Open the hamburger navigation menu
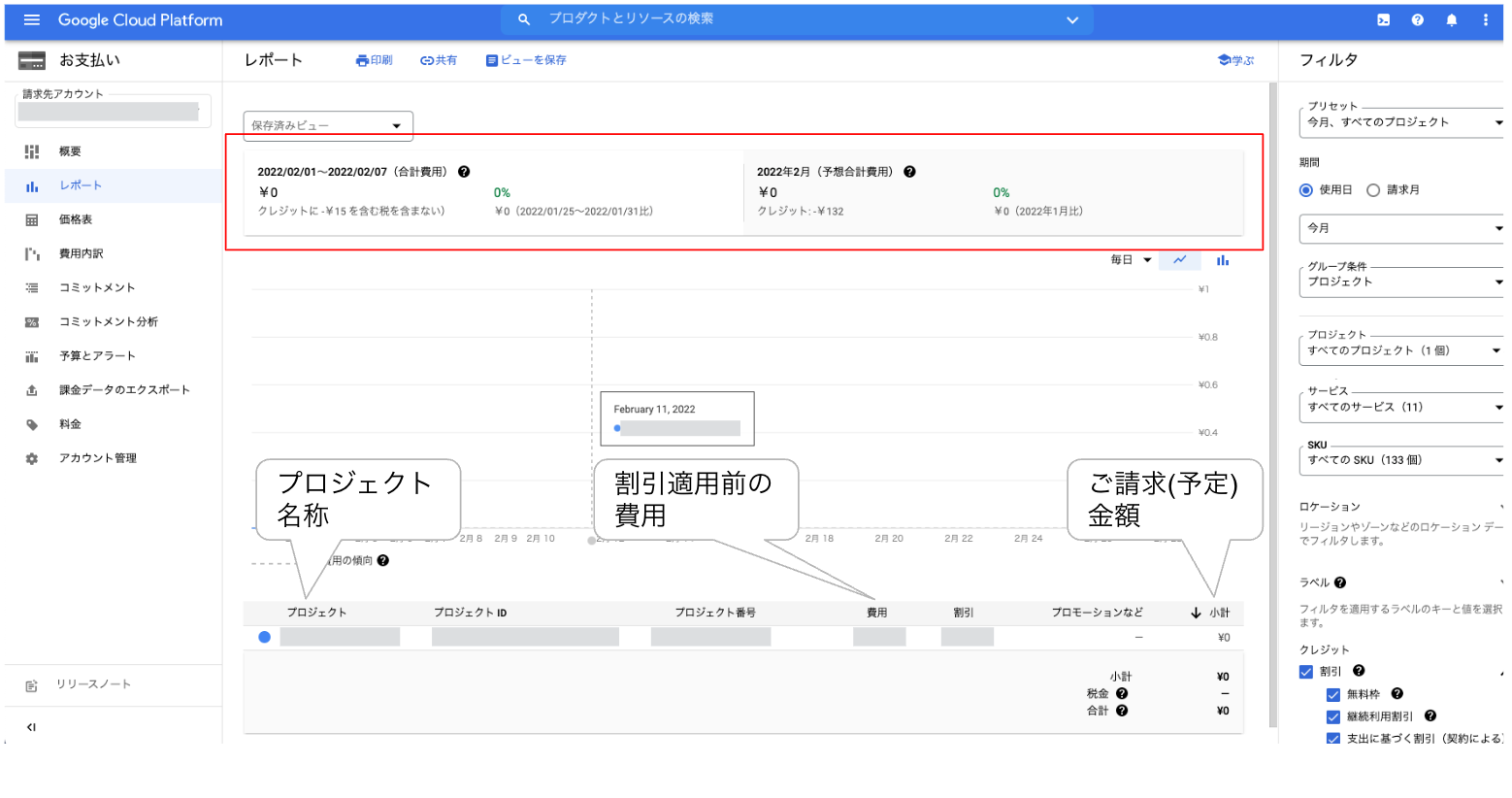This screenshot has height=798, width=1512. coord(31,19)
